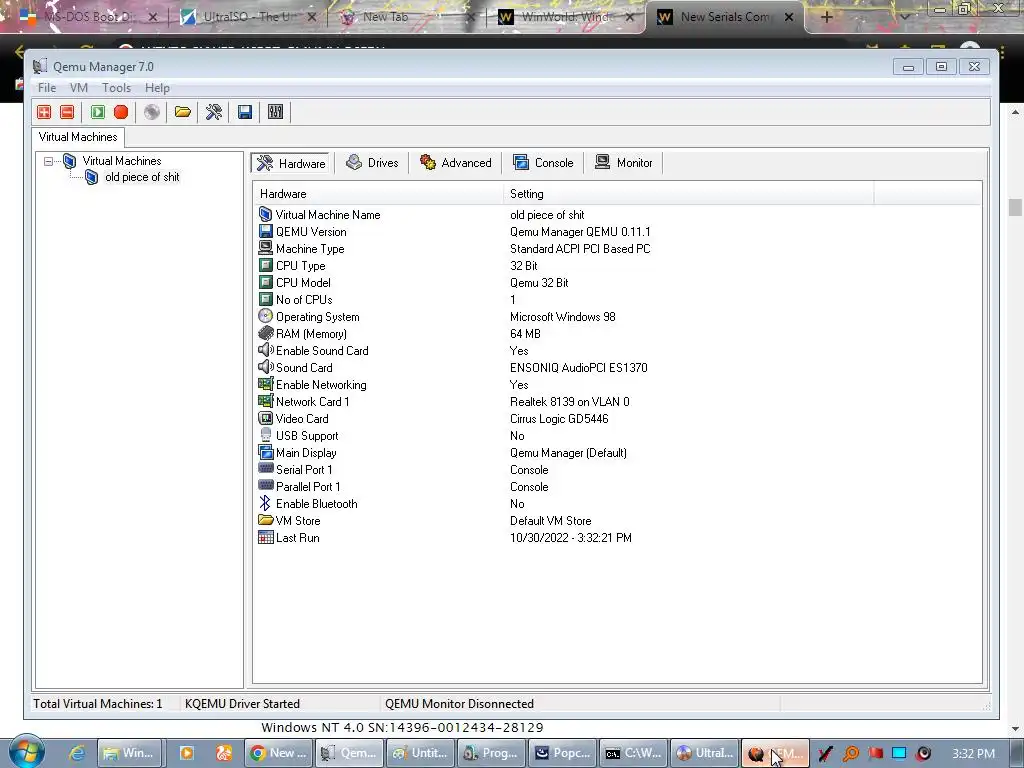Open the Tools menu
Viewport: 1024px width, 768px height.
coord(116,88)
